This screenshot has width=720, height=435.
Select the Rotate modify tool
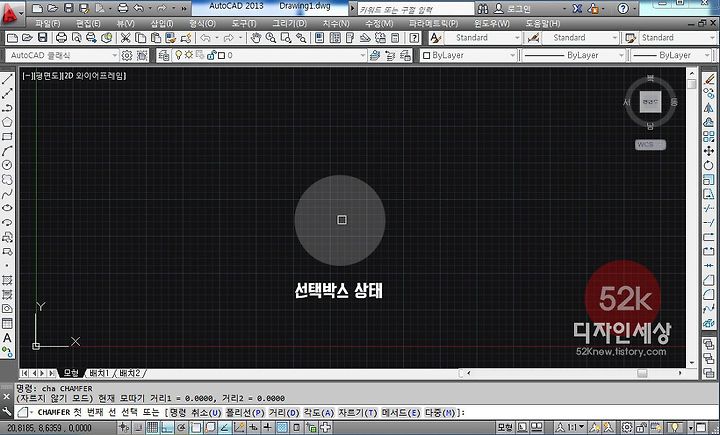click(709, 165)
